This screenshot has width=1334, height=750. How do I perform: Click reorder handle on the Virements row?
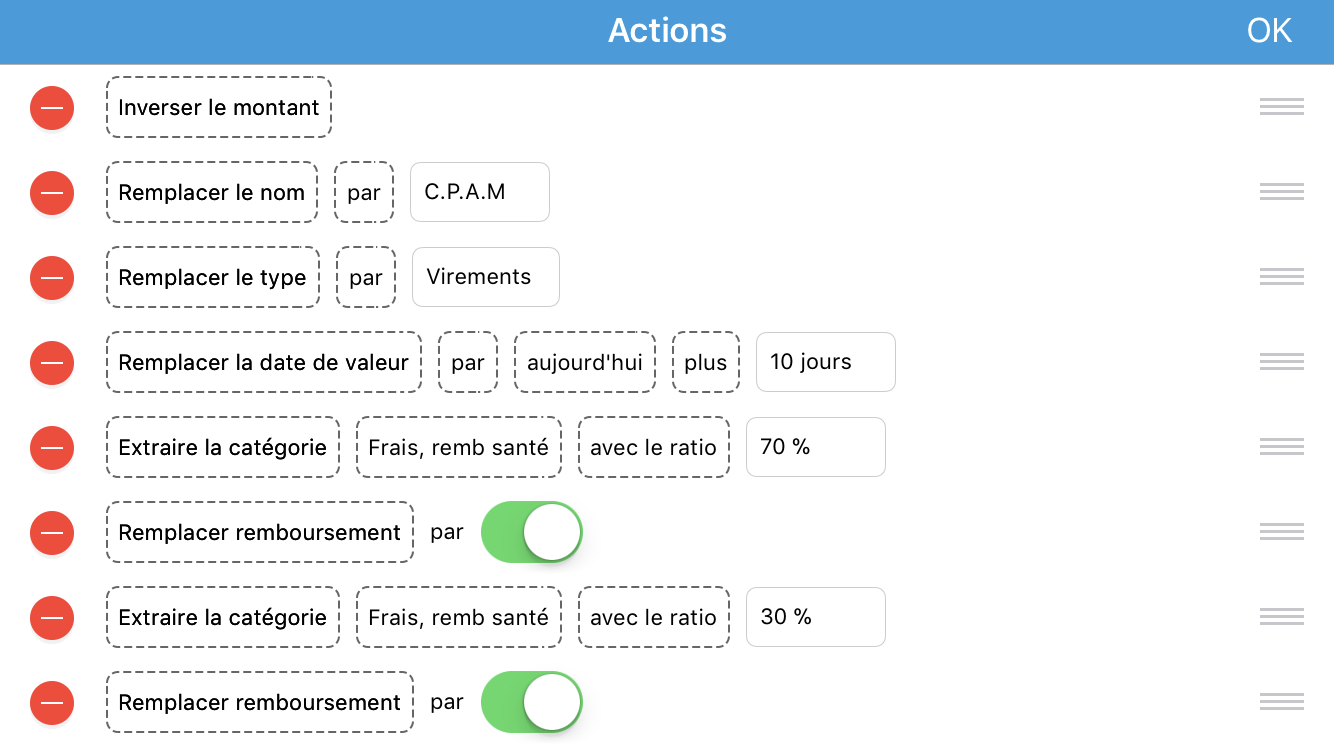(1282, 277)
